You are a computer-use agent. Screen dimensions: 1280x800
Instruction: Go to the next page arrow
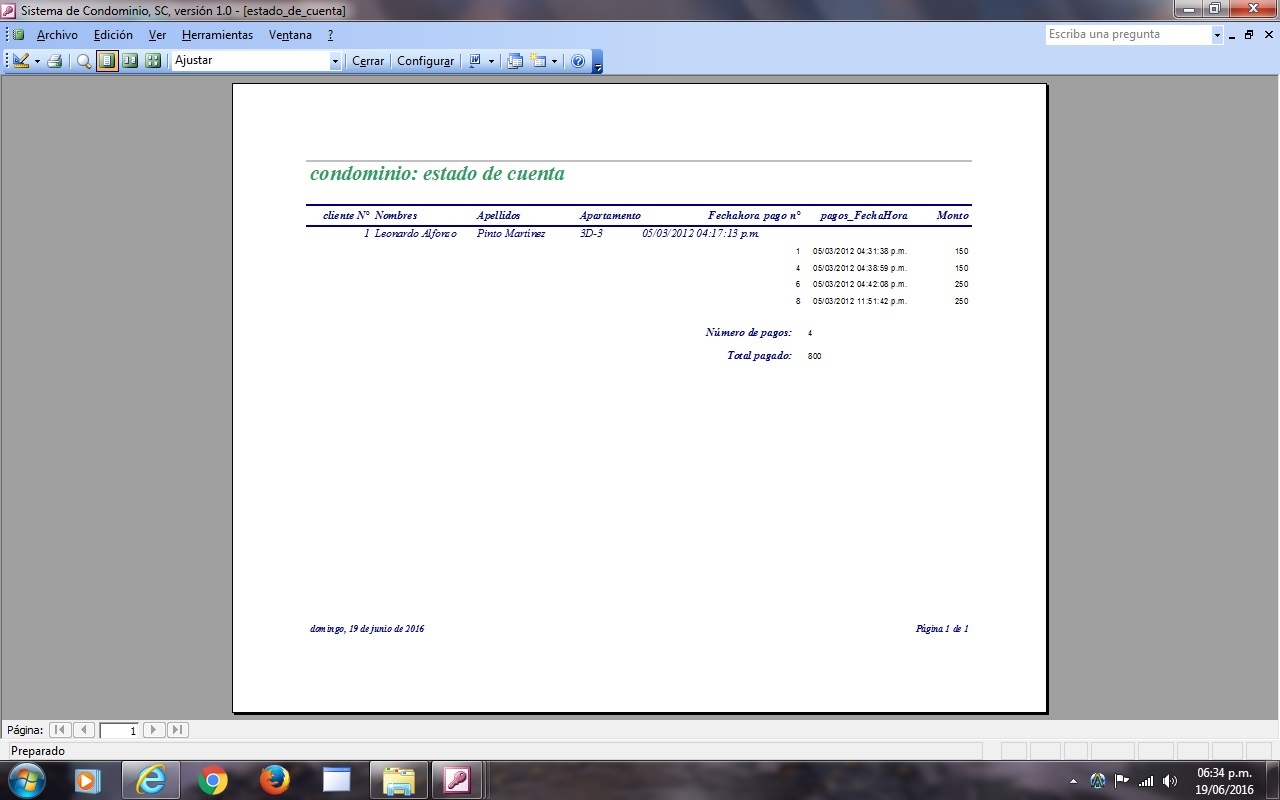point(154,730)
